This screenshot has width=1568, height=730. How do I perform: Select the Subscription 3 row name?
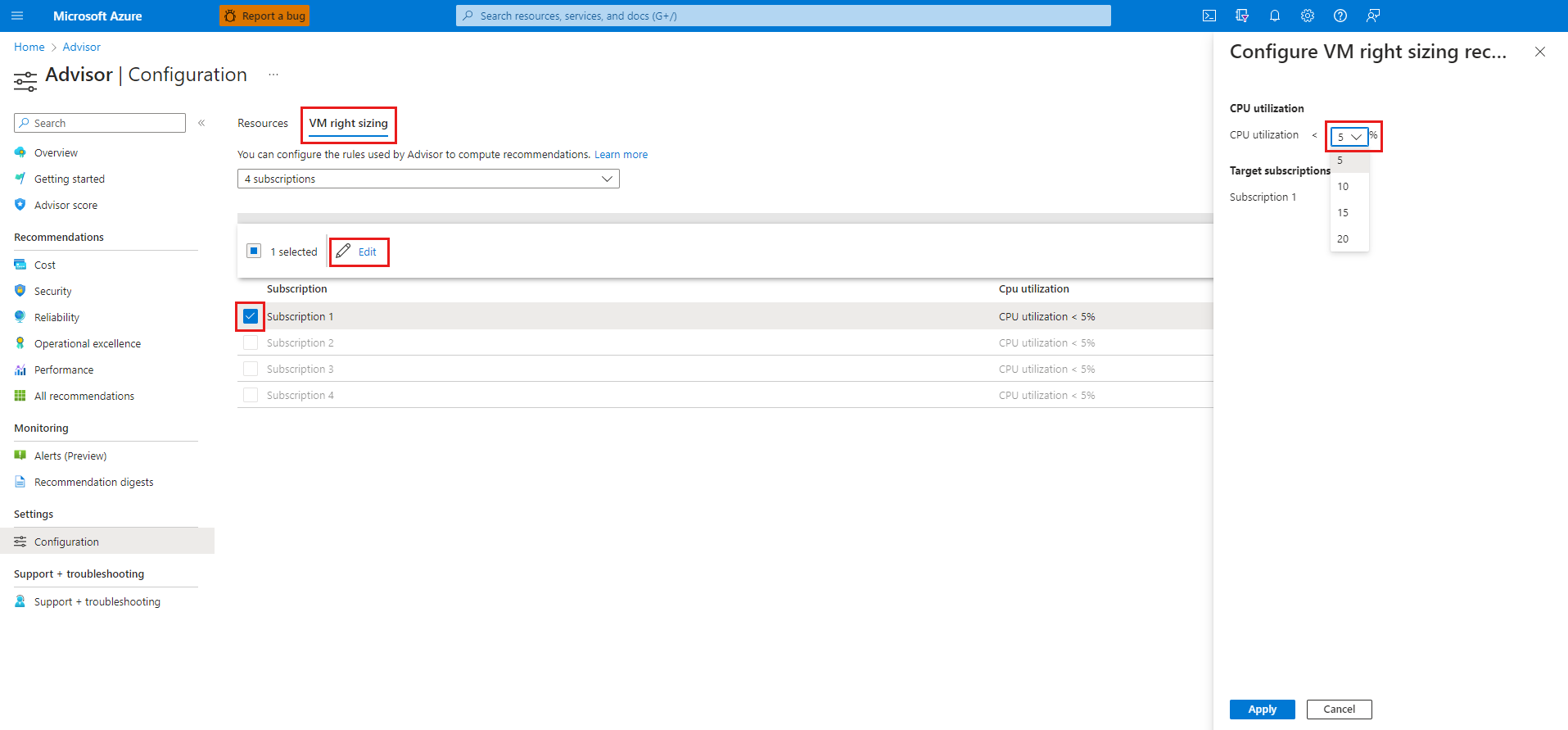(x=300, y=369)
